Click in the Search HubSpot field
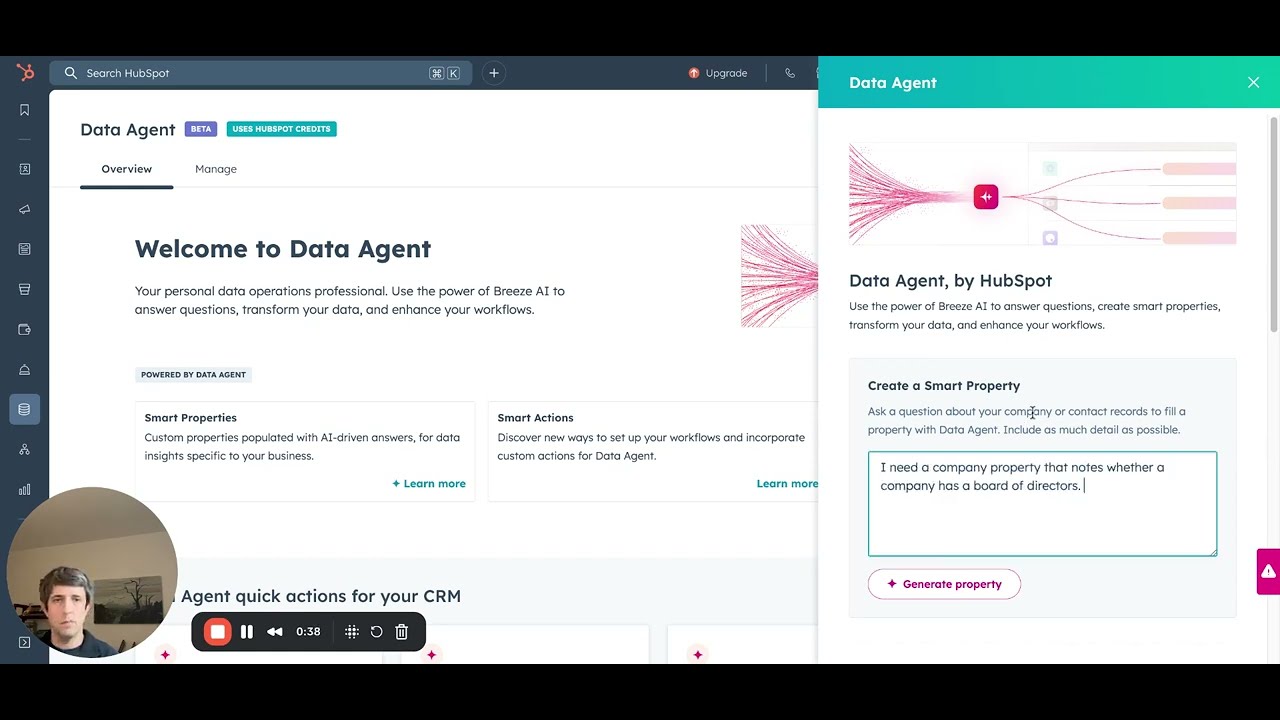The height and width of the screenshot is (720, 1280). point(260,73)
